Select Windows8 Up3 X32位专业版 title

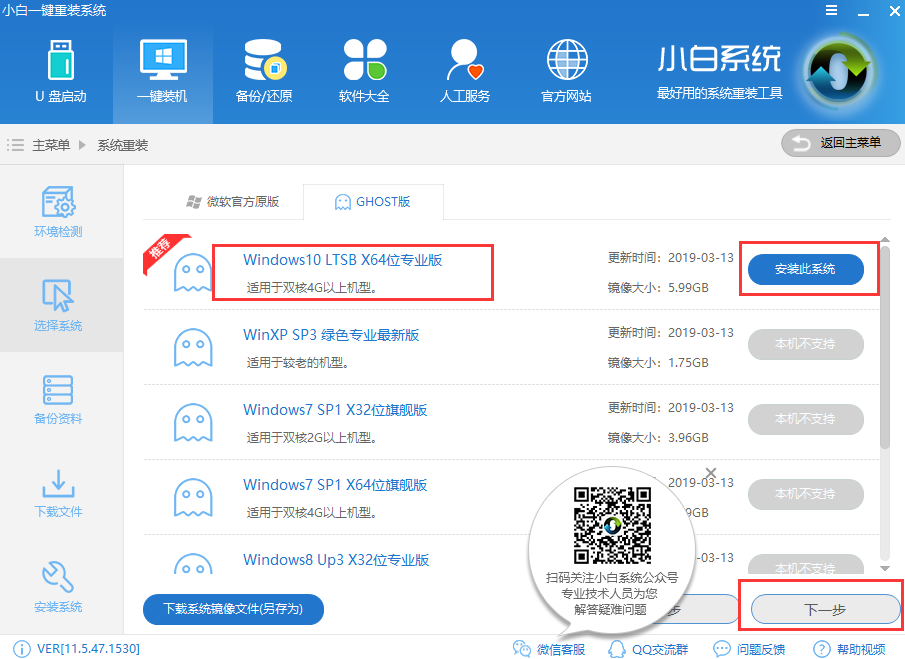point(336,560)
